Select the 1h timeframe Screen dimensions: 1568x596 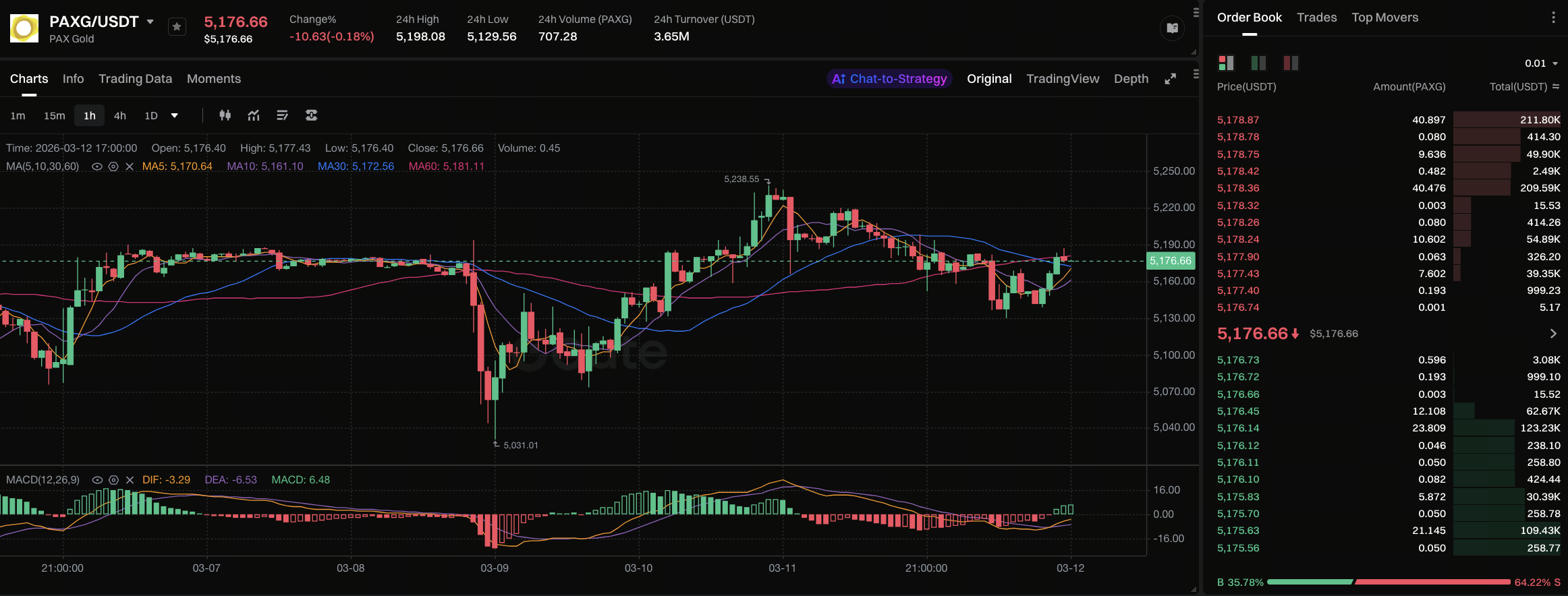[90, 115]
